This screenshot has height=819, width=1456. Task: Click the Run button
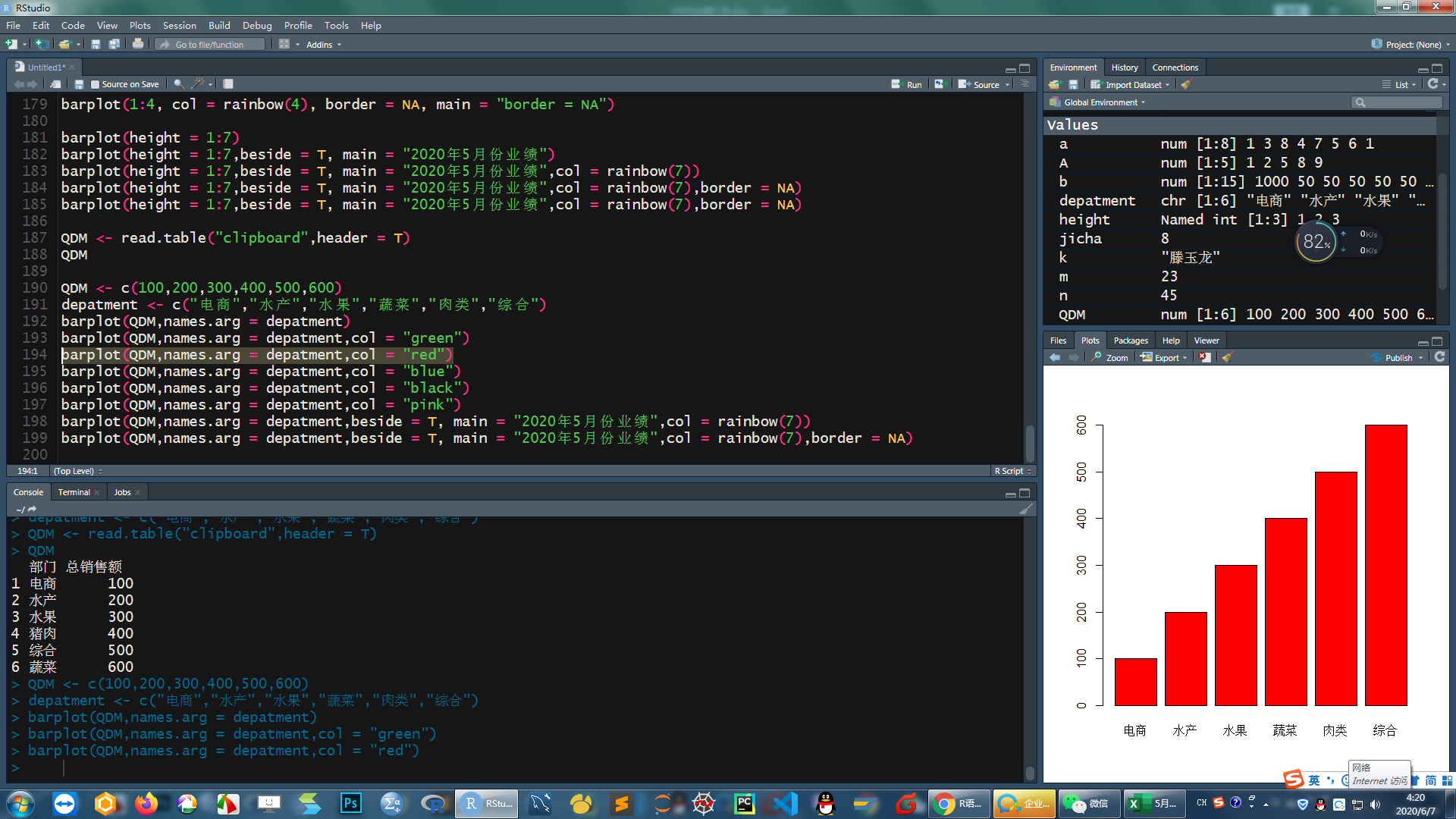[x=907, y=84]
